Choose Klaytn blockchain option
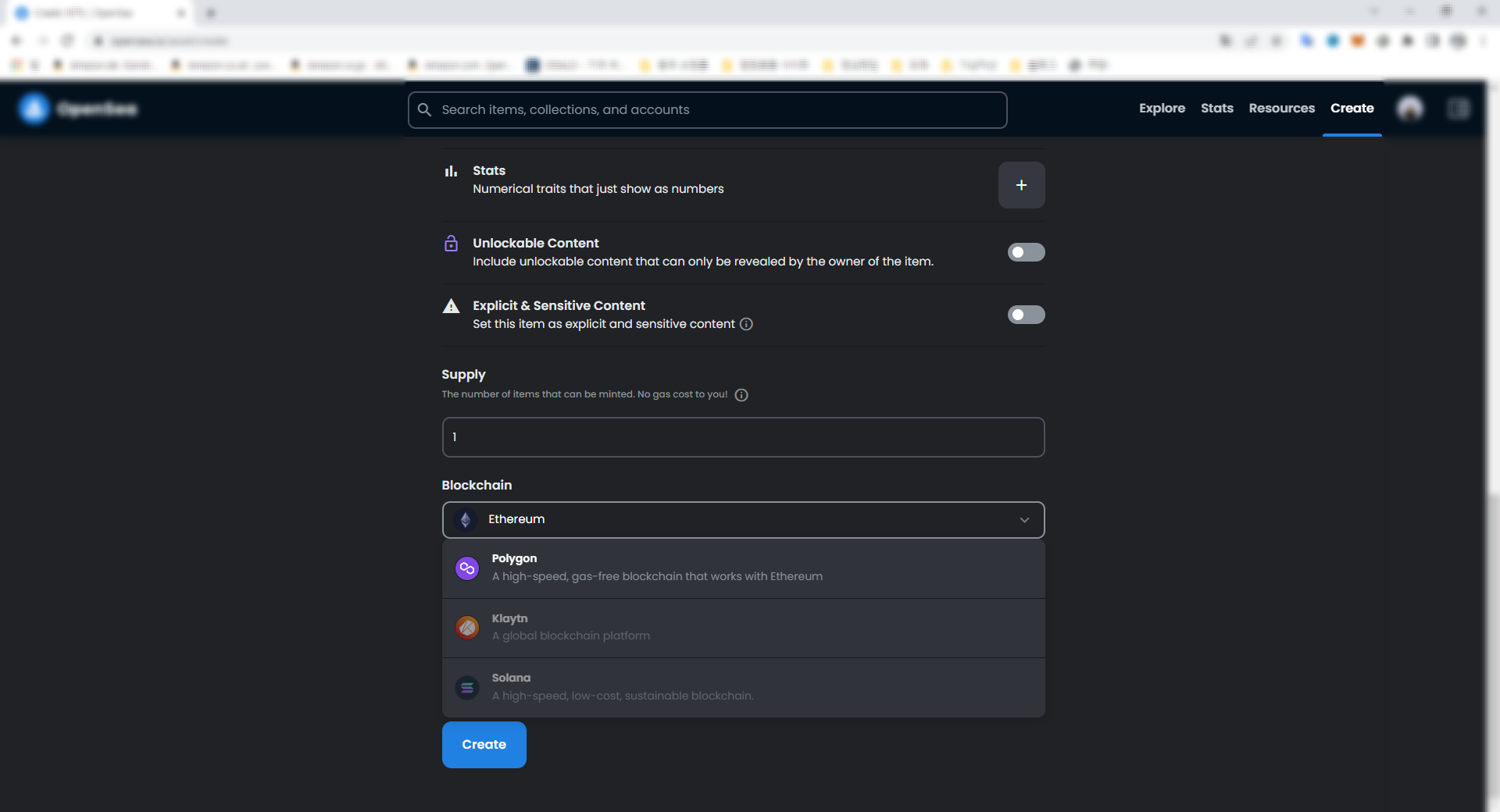This screenshot has height=812, width=1500. click(x=743, y=629)
